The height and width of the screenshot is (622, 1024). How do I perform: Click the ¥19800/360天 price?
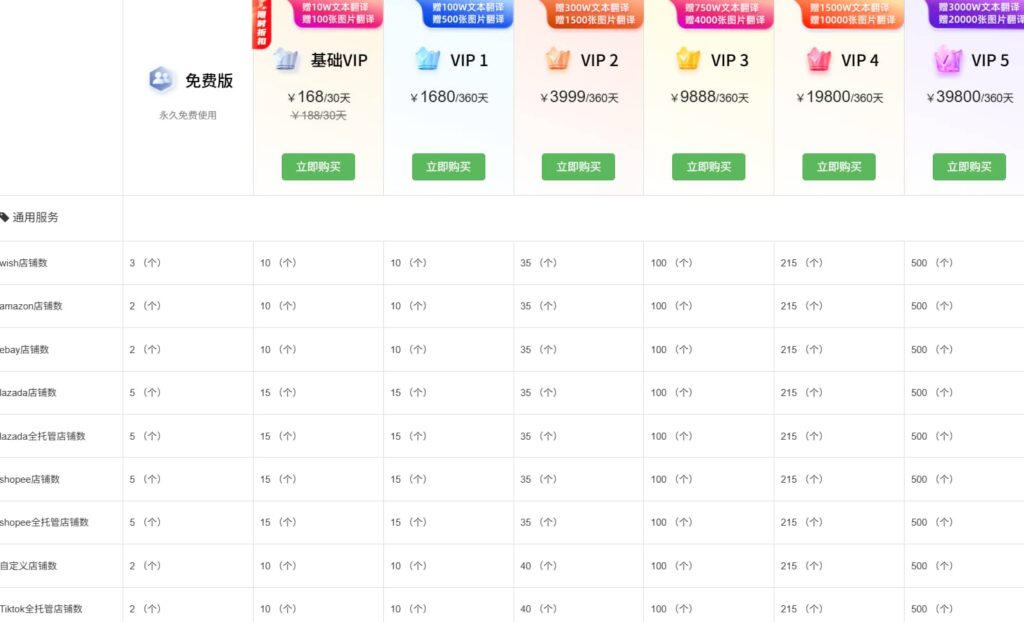coord(839,97)
